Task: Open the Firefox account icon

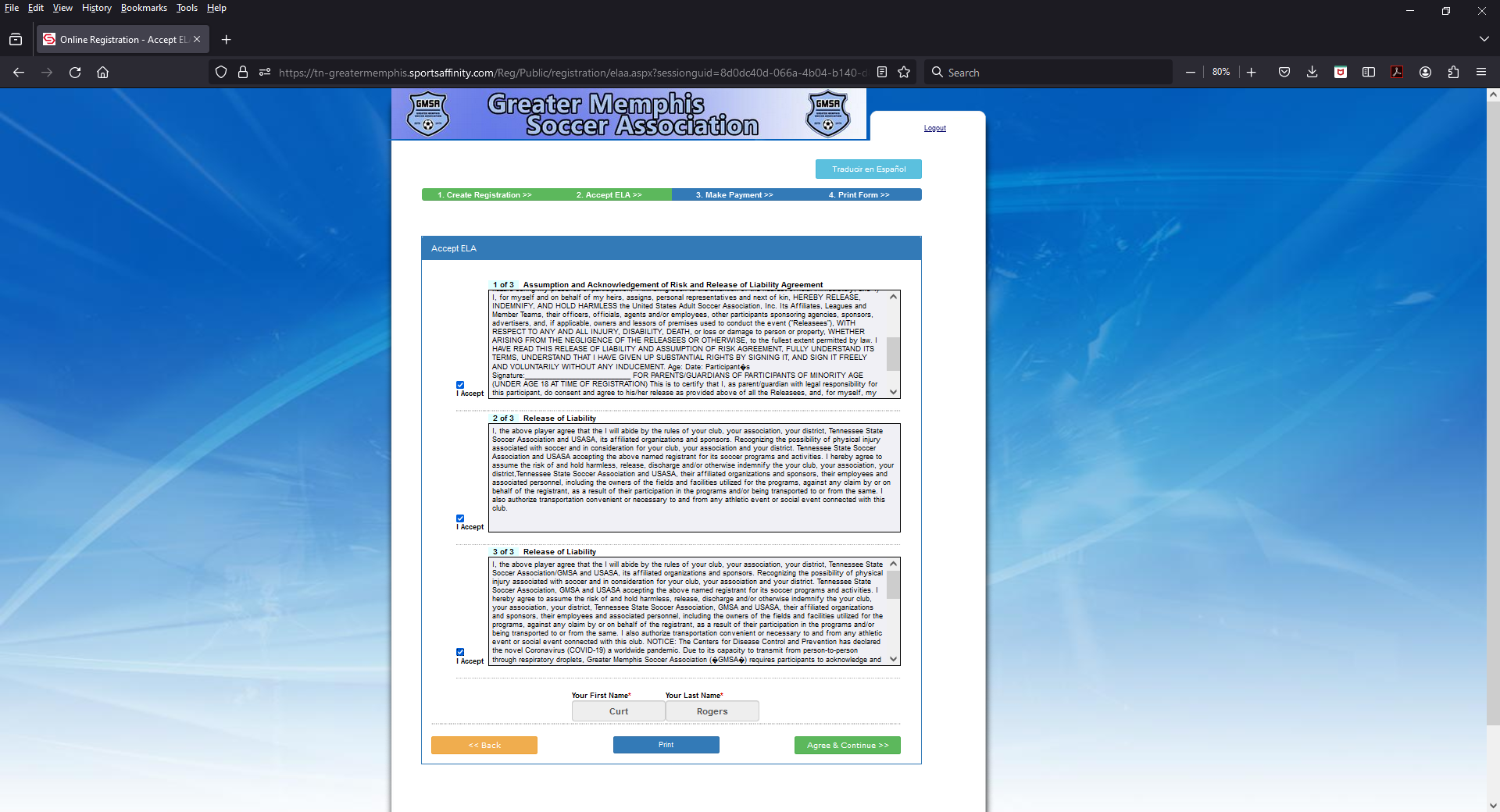Action: (x=1425, y=72)
